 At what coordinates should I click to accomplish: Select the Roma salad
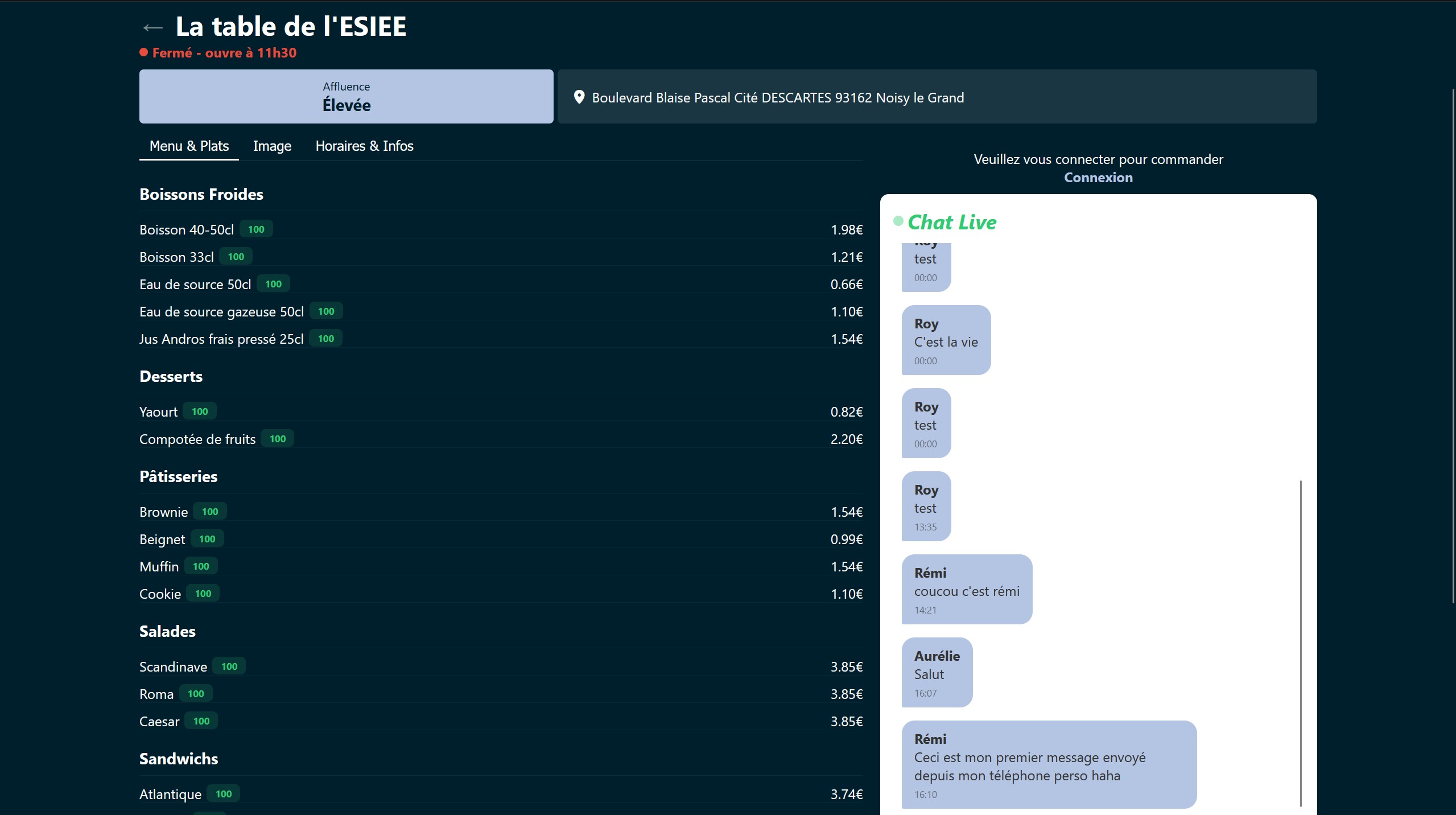501,694
